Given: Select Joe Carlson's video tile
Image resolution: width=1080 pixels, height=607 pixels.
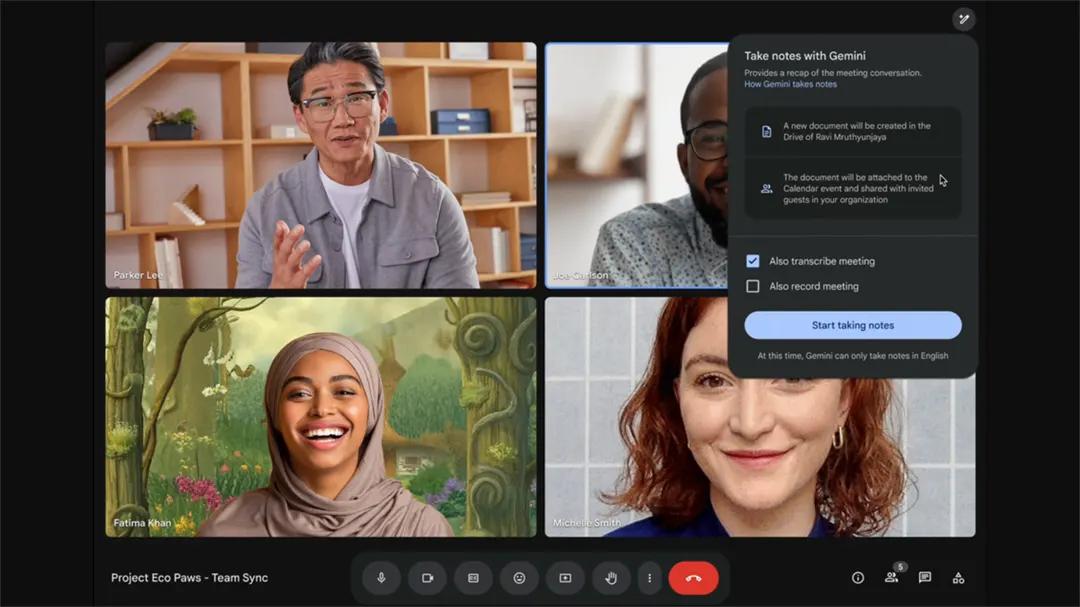Looking at the screenshot, I should (x=636, y=165).
